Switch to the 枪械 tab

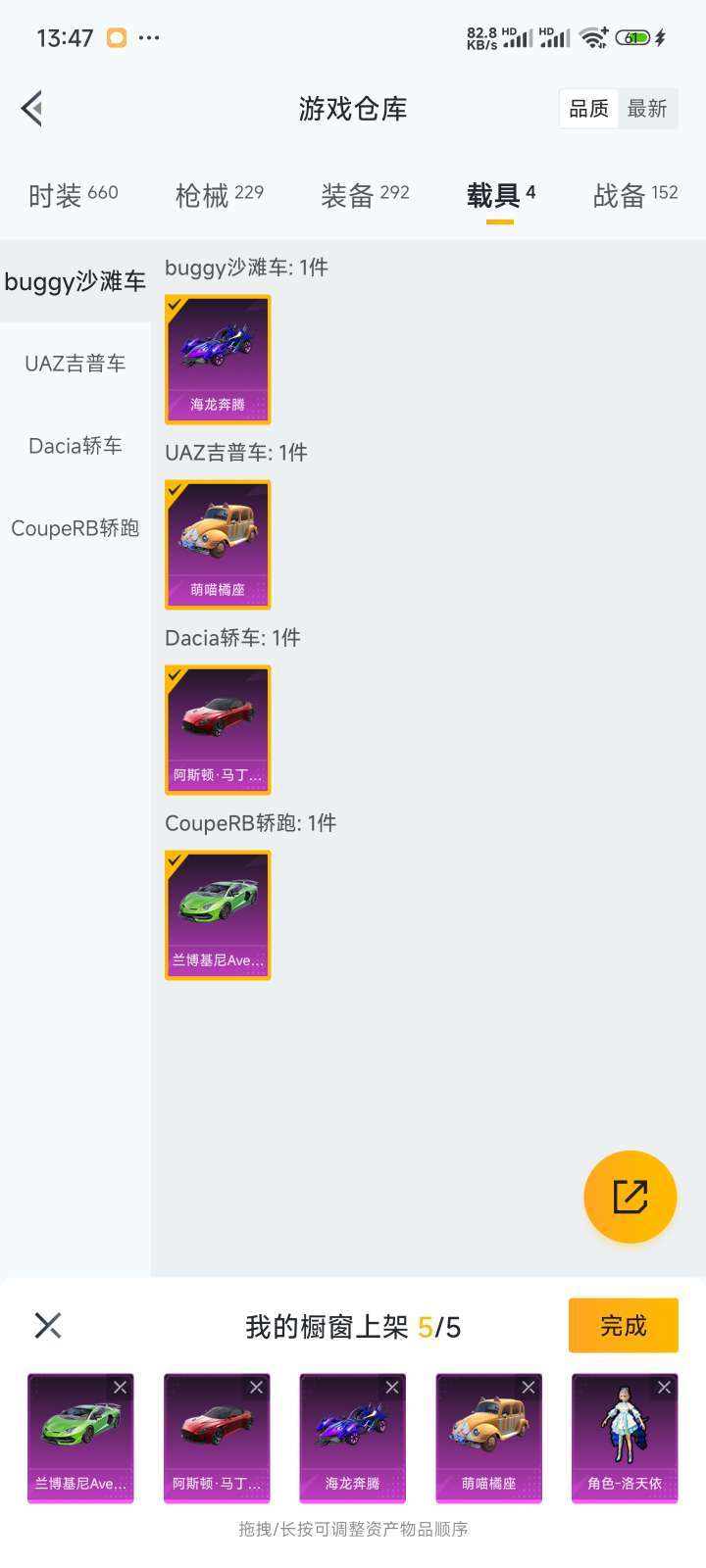(x=220, y=195)
